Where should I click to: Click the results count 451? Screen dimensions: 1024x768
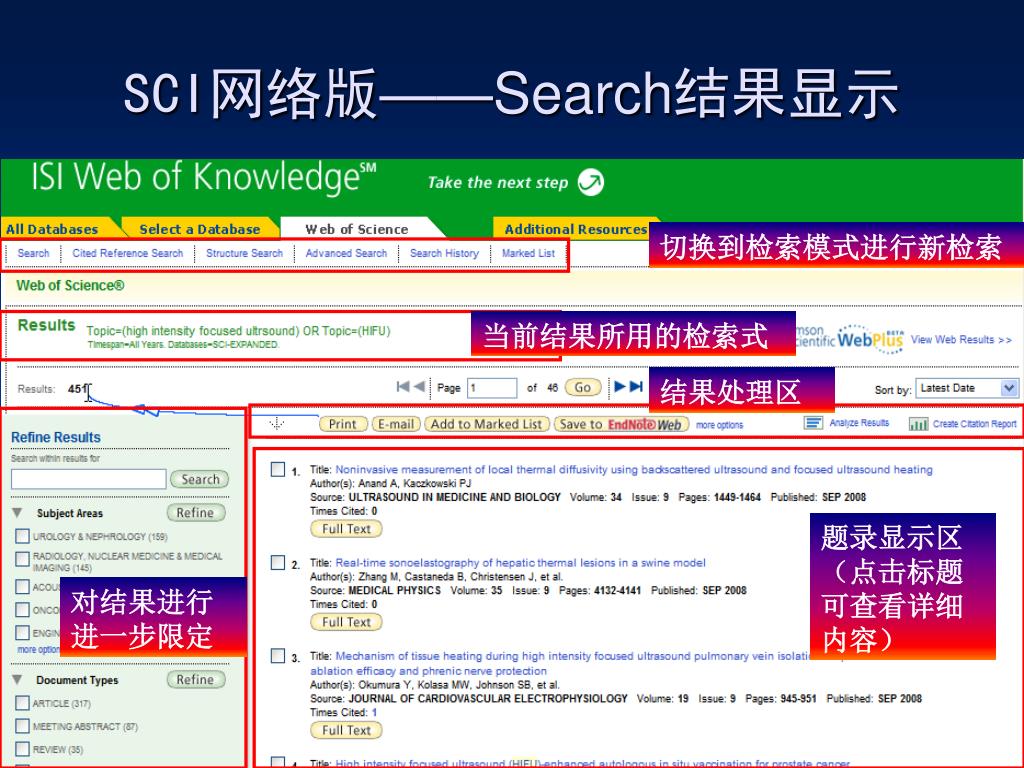(77, 389)
